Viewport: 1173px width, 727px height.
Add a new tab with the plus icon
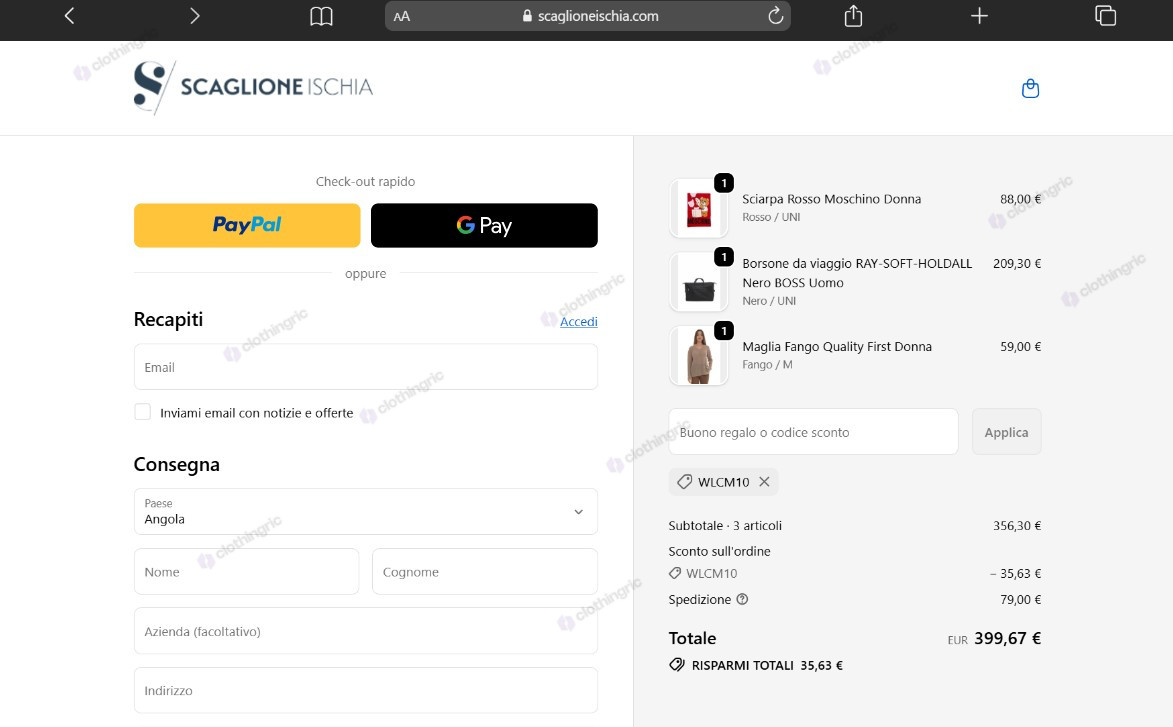click(x=979, y=16)
